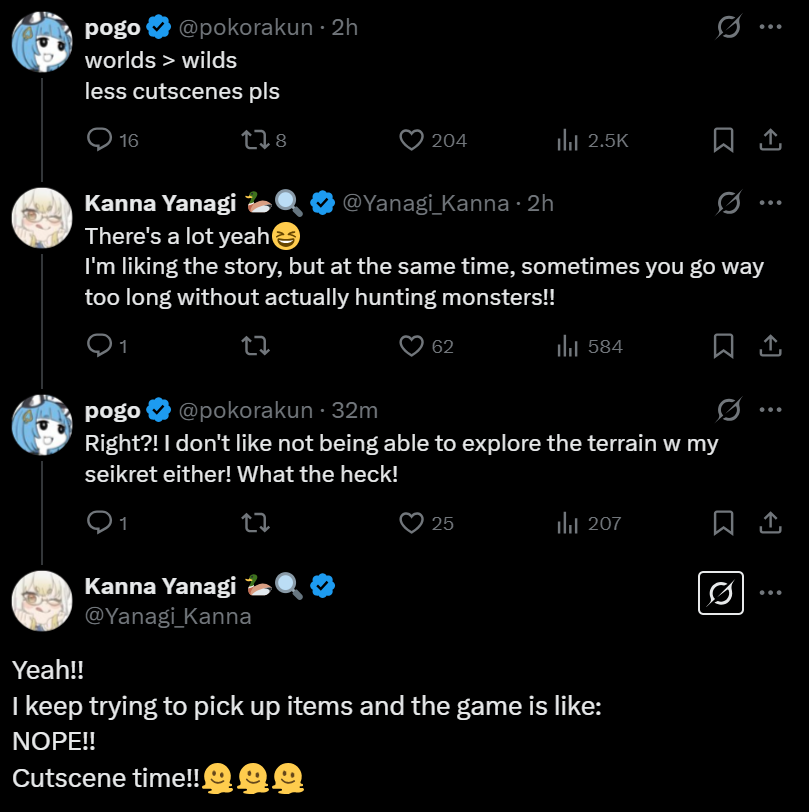Reply to pogo's 'worlds > wilds' post

pos(100,140)
